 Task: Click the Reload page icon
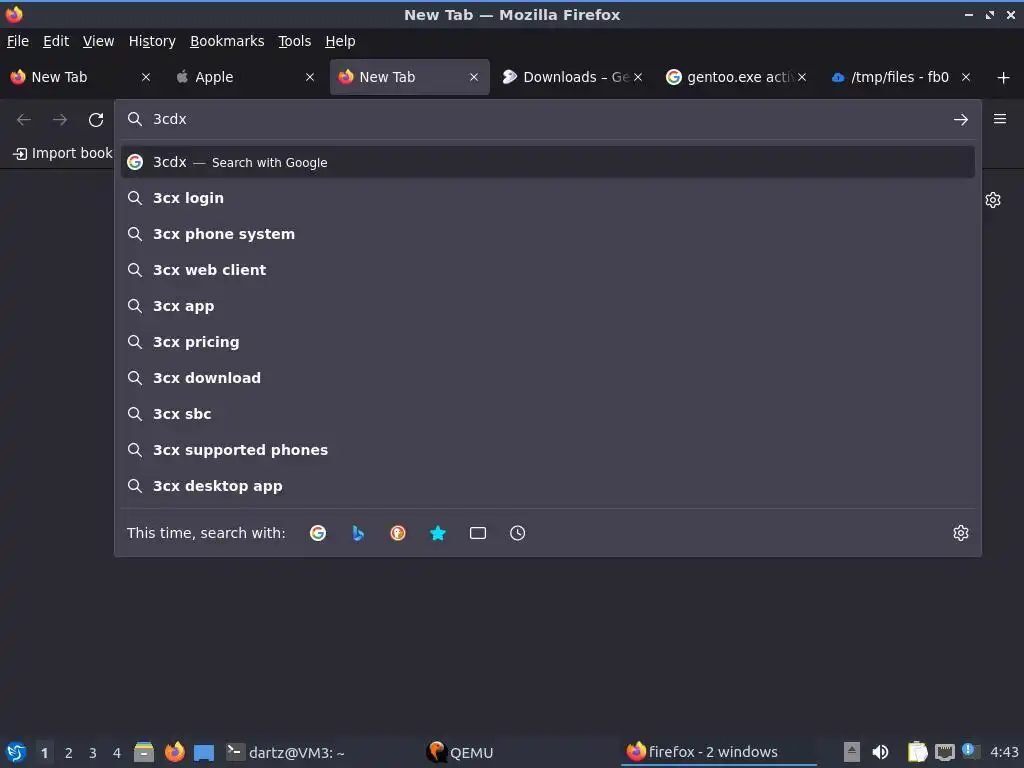[x=96, y=120]
